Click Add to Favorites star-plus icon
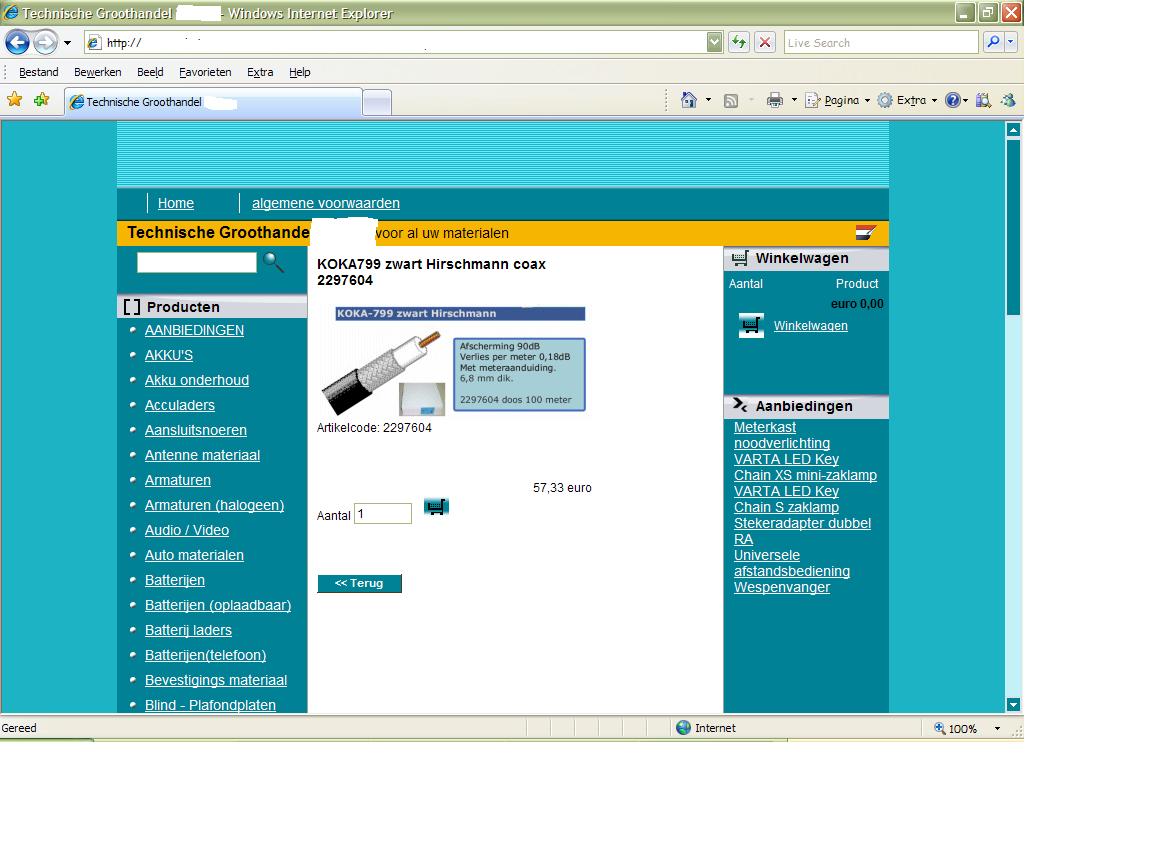The image size is (1152, 864). click(x=41, y=100)
